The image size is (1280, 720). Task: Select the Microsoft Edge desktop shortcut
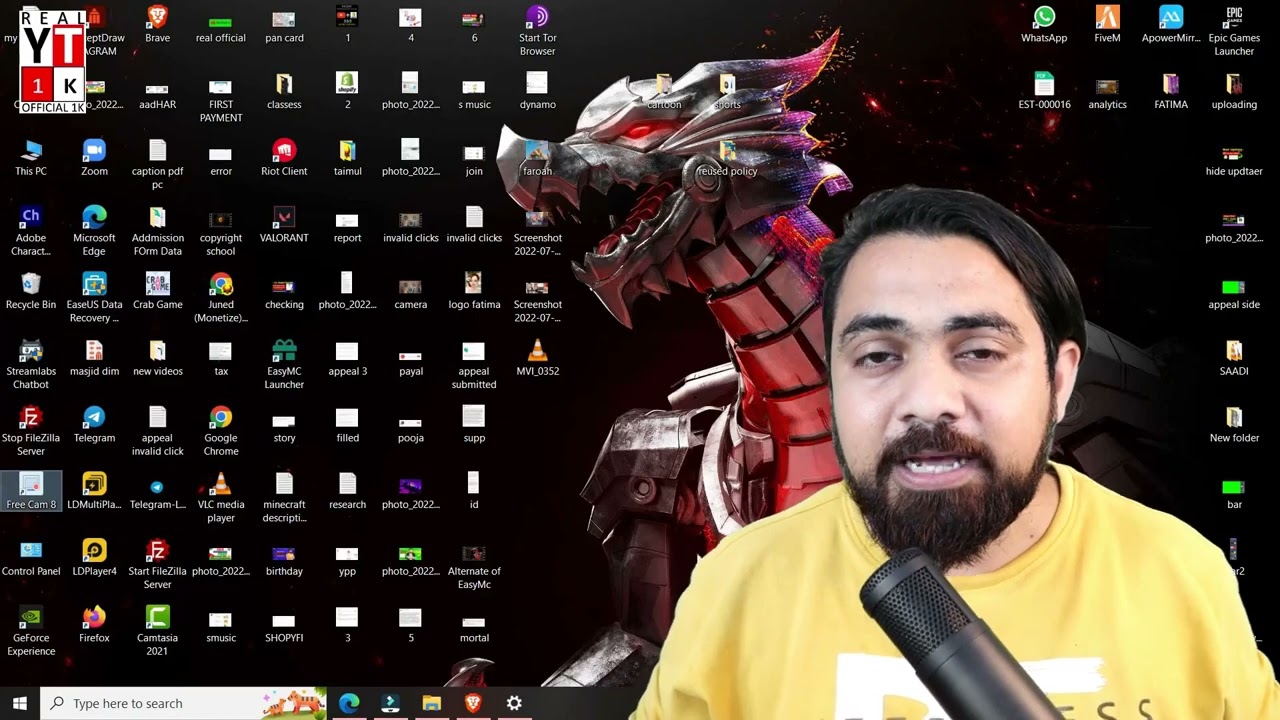(94, 231)
